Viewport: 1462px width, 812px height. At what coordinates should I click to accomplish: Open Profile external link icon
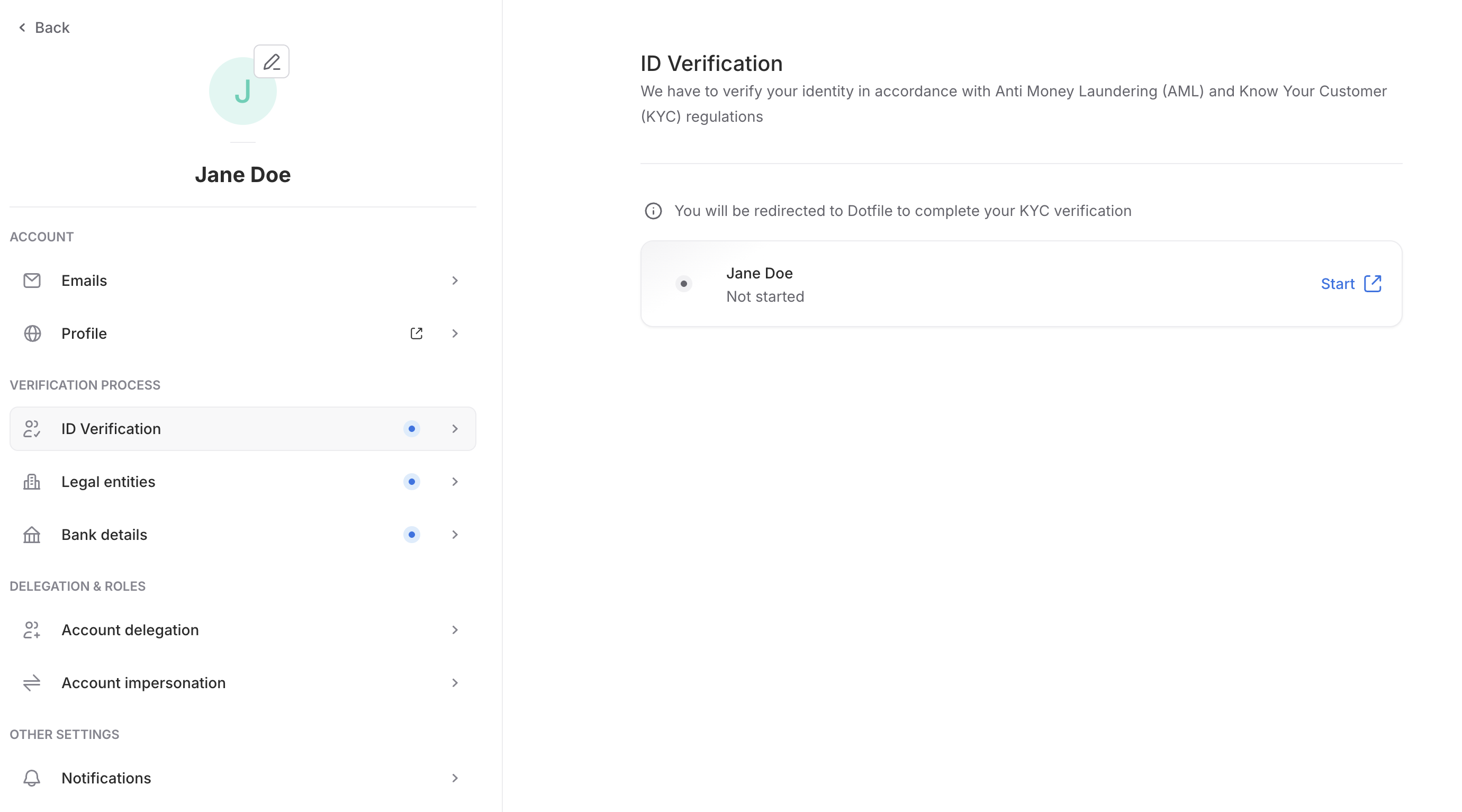[417, 333]
